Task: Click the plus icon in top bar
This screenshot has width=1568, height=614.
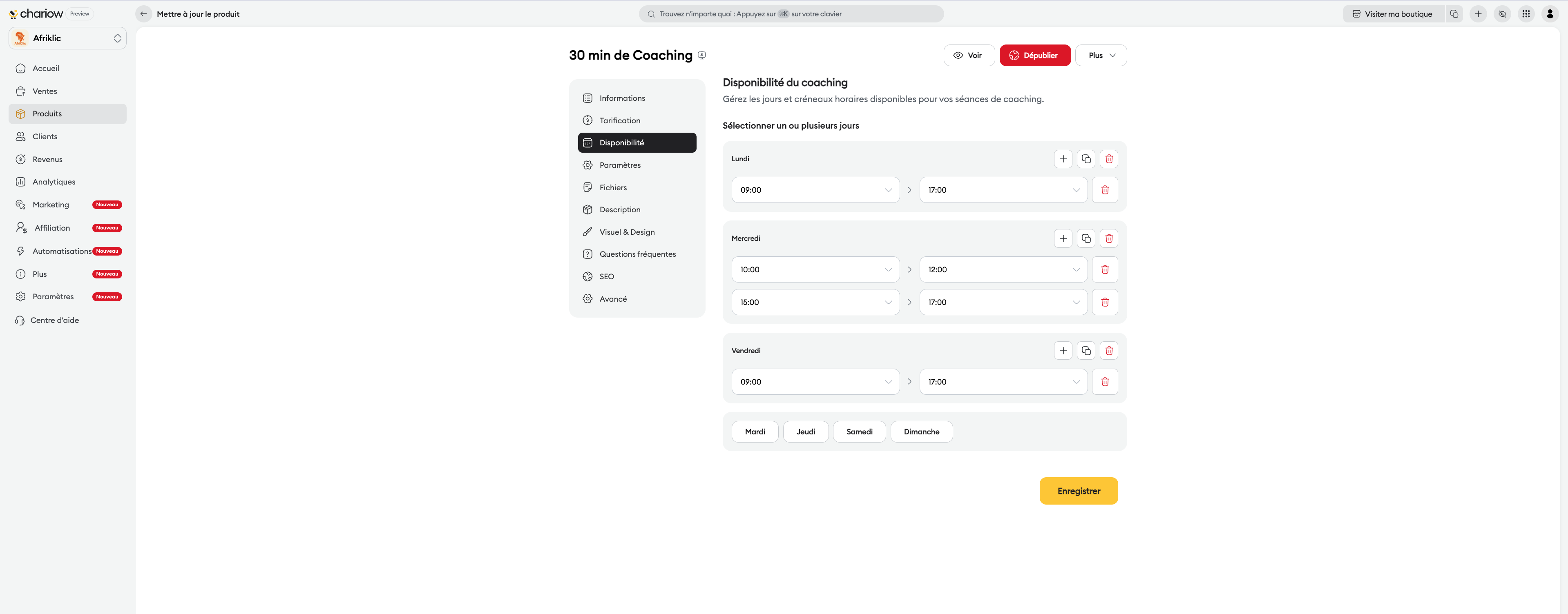Action: (1478, 14)
